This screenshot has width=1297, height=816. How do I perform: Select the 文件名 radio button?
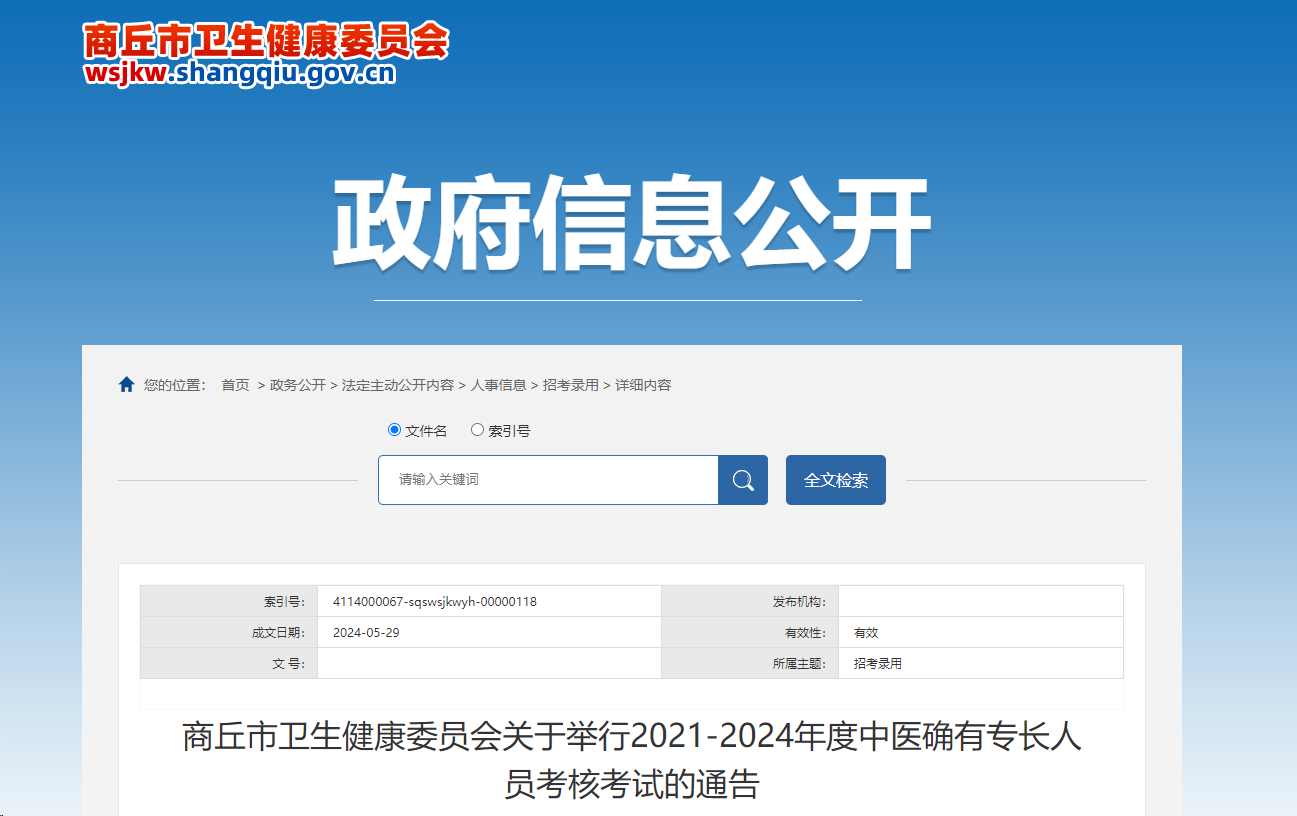click(394, 430)
